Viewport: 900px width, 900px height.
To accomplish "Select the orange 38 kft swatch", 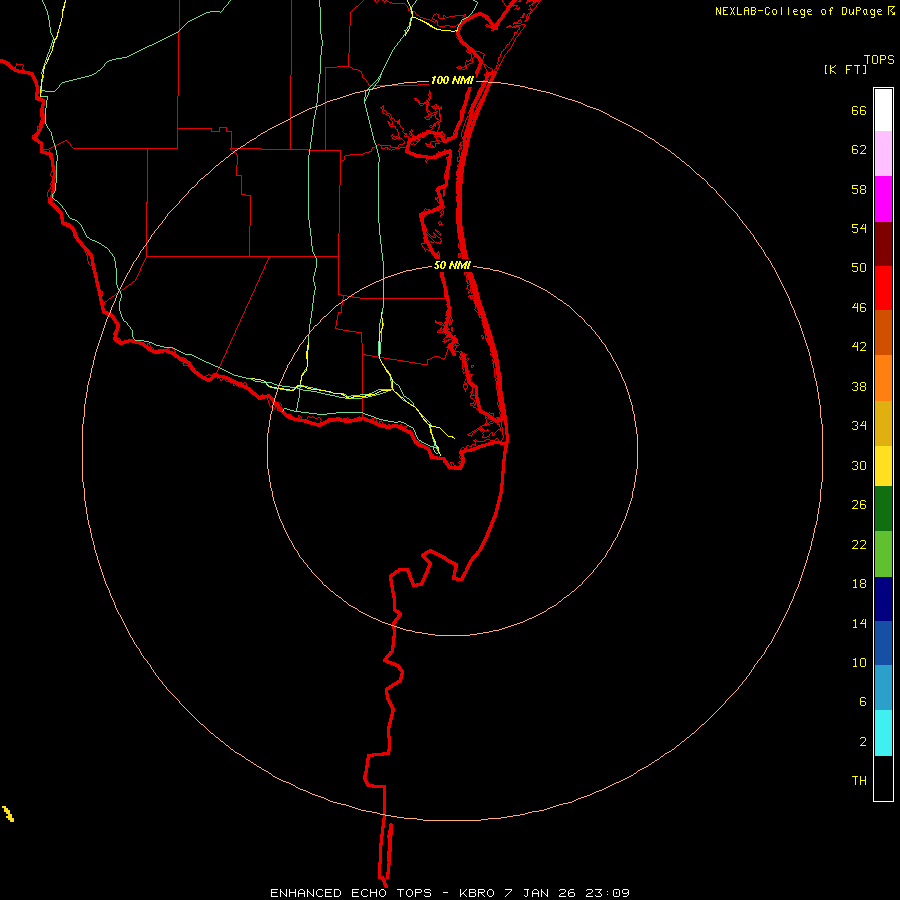I will tap(883, 378).
